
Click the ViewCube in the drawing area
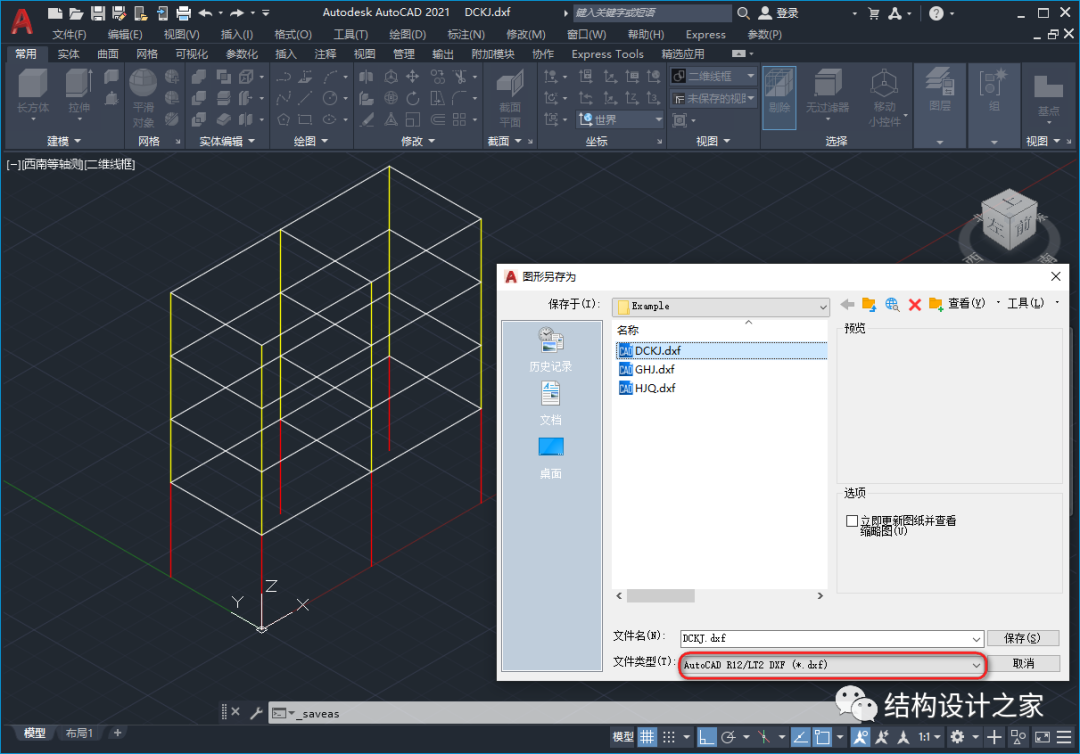coord(1009,222)
